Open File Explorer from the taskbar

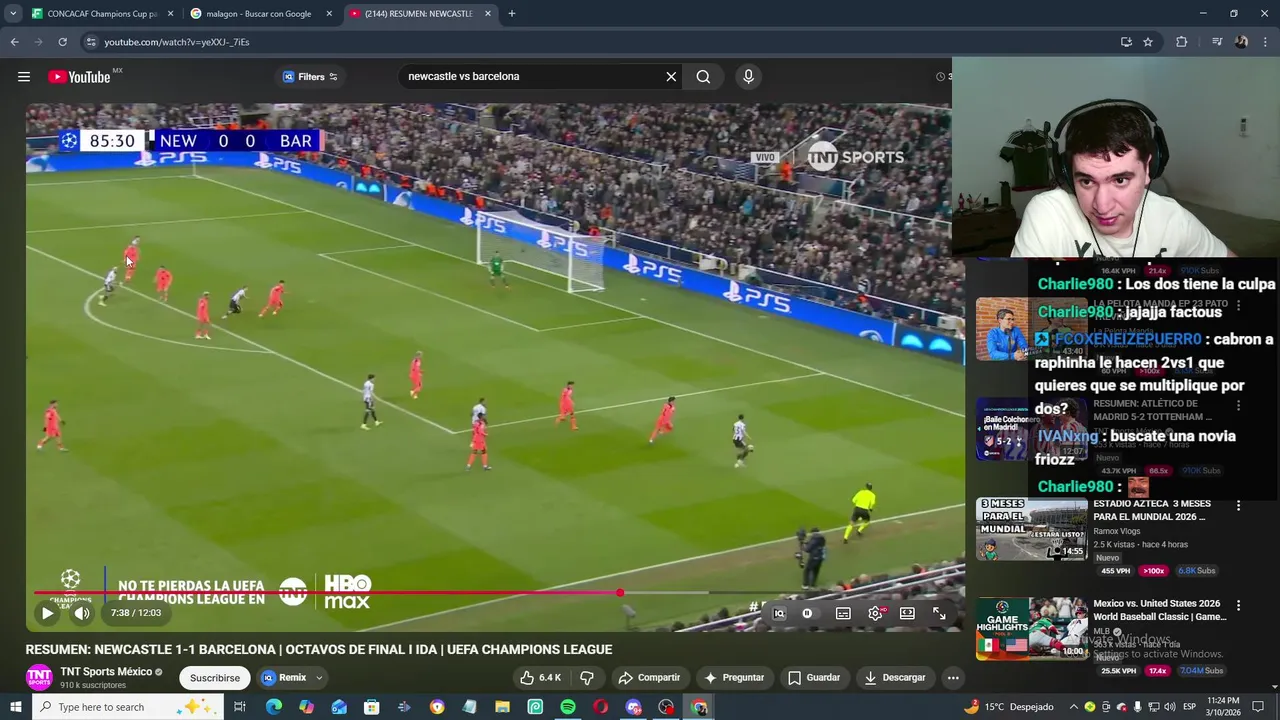[502, 707]
